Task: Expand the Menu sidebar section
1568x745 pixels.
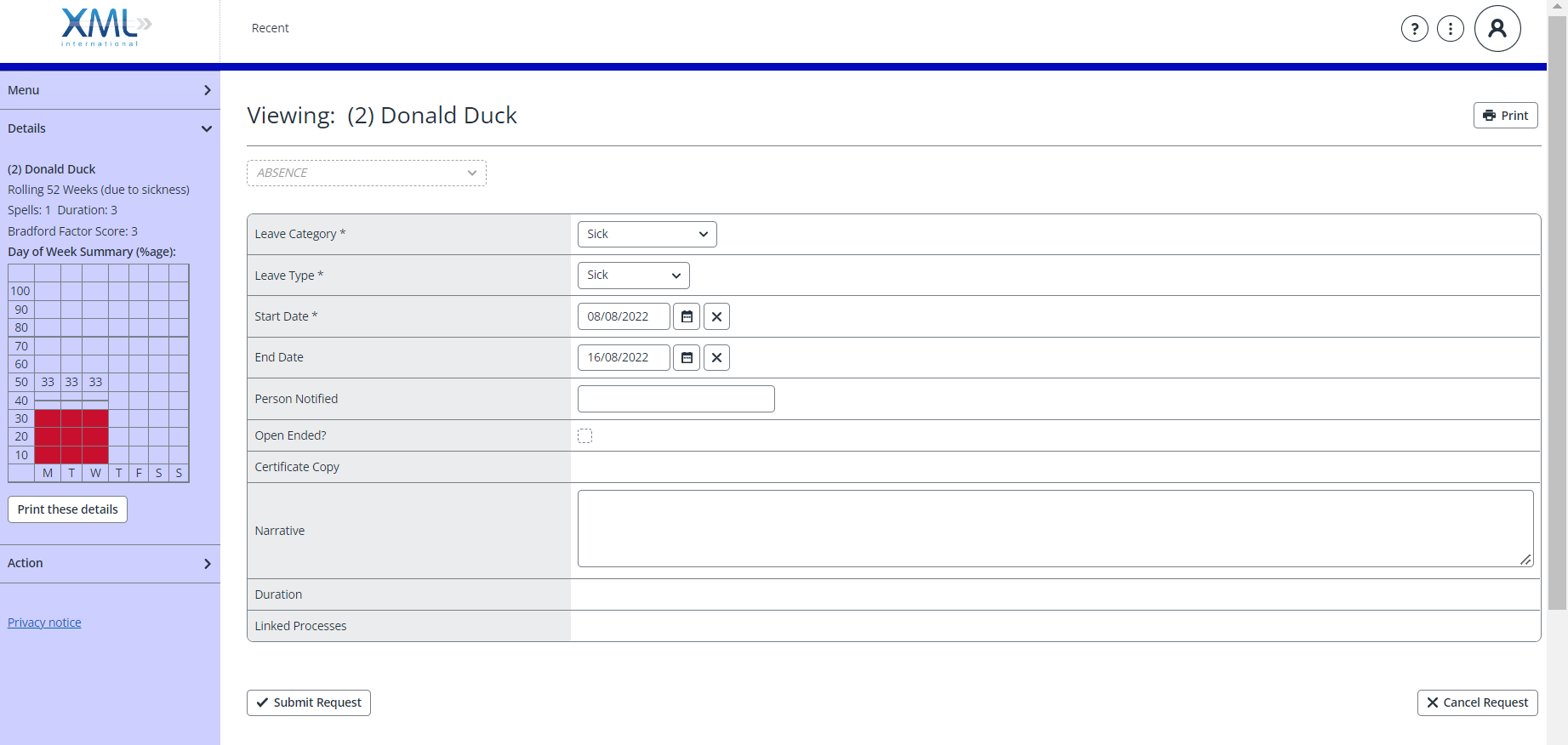Action: coord(110,90)
